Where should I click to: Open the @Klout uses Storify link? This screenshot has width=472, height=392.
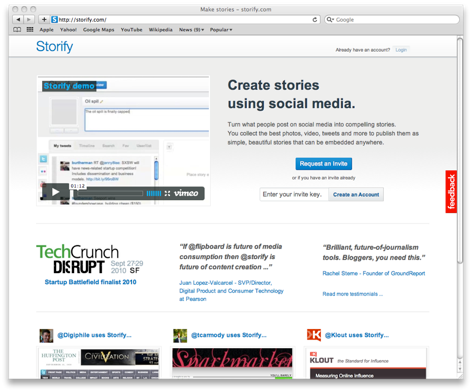(x=357, y=335)
